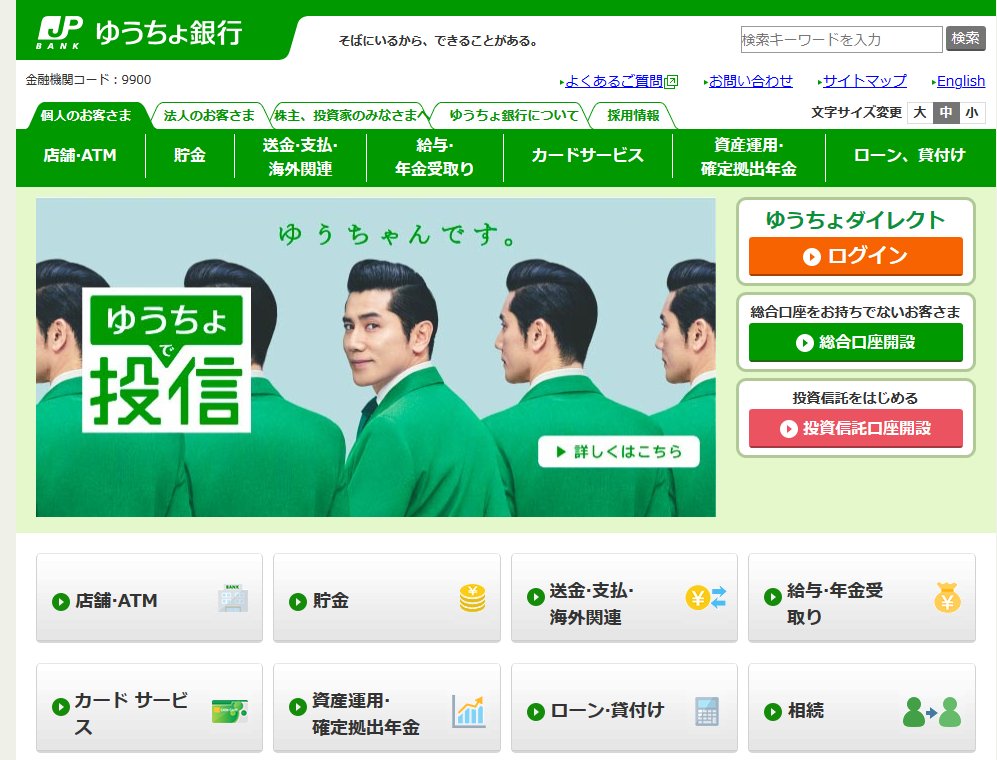The width and height of the screenshot is (997, 760).
Task: Open the ローン·貸付け category card
Action: click(x=624, y=708)
